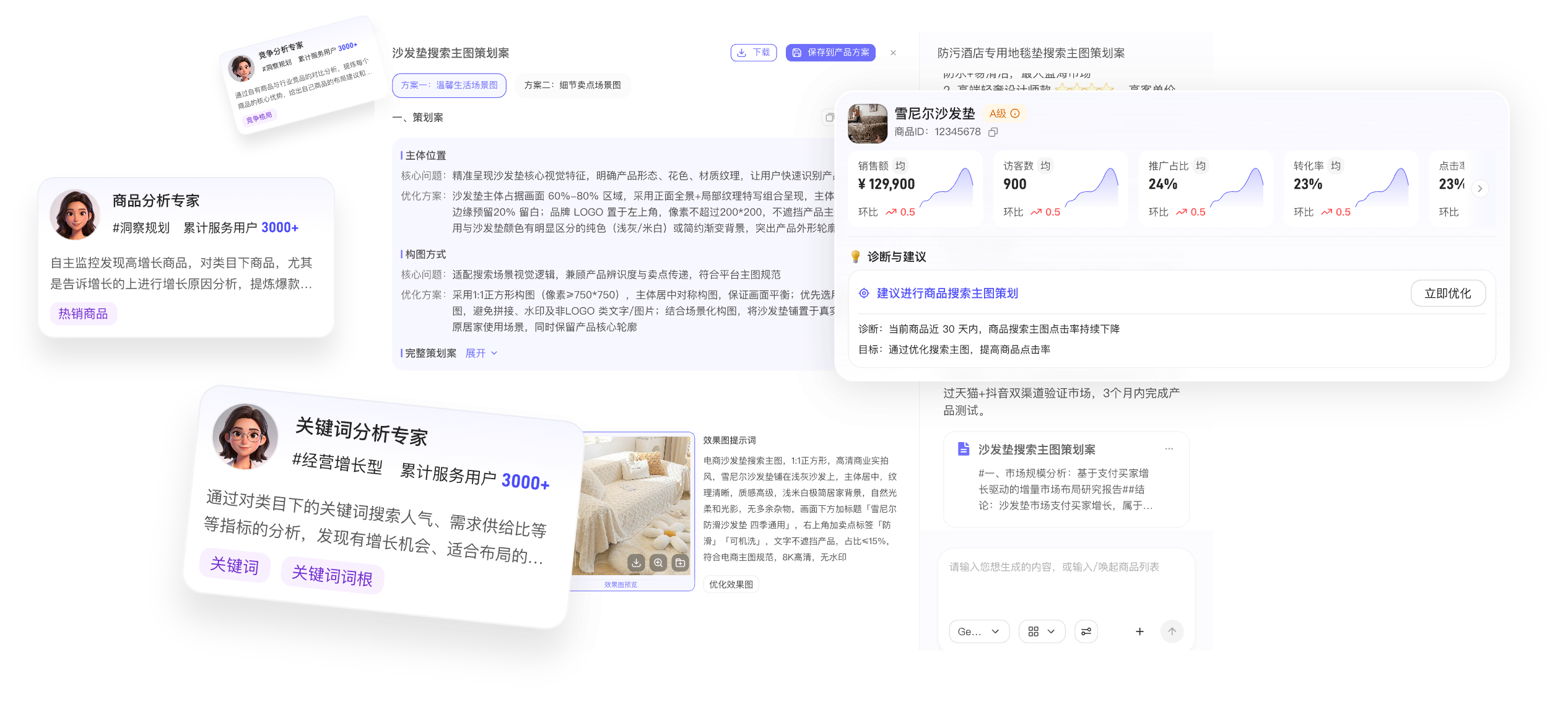Open the Ge... model dropdown
The image size is (1568, 712).
(x=978, y=631)
